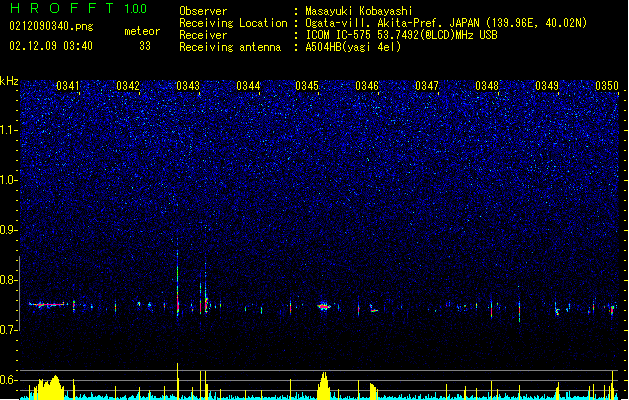Click observer name Masayuki Kobayashi
629x400 pixels.
[x=359, y=11]
